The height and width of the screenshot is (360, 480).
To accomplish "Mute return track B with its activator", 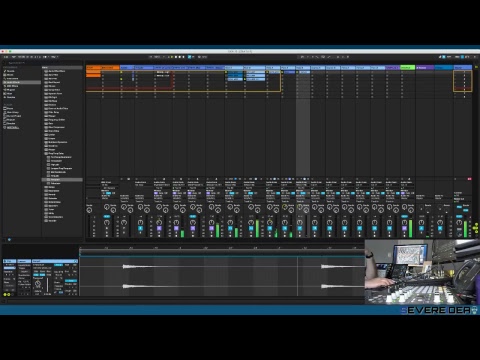I will point(440,228).
